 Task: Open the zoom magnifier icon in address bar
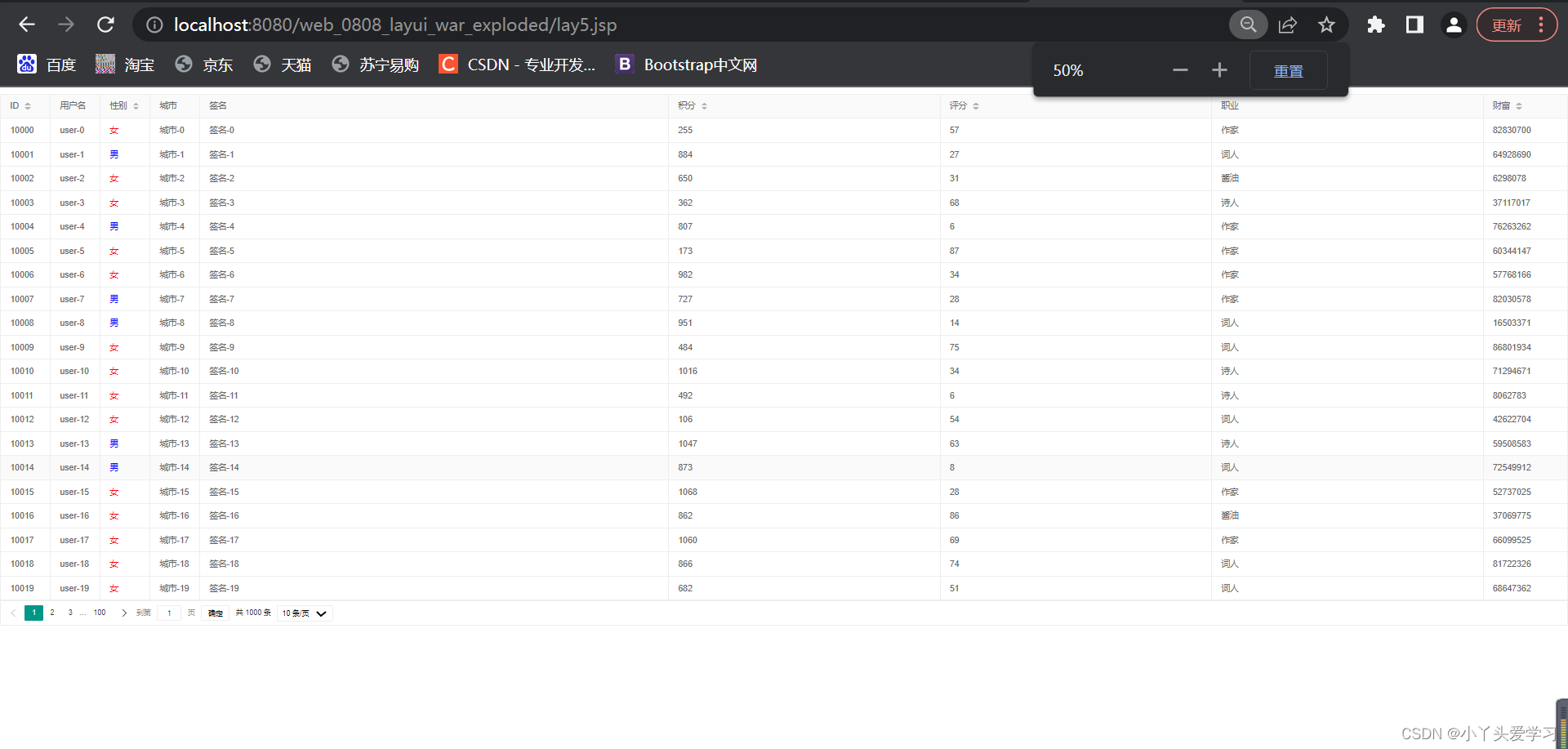coord(1248,25)
